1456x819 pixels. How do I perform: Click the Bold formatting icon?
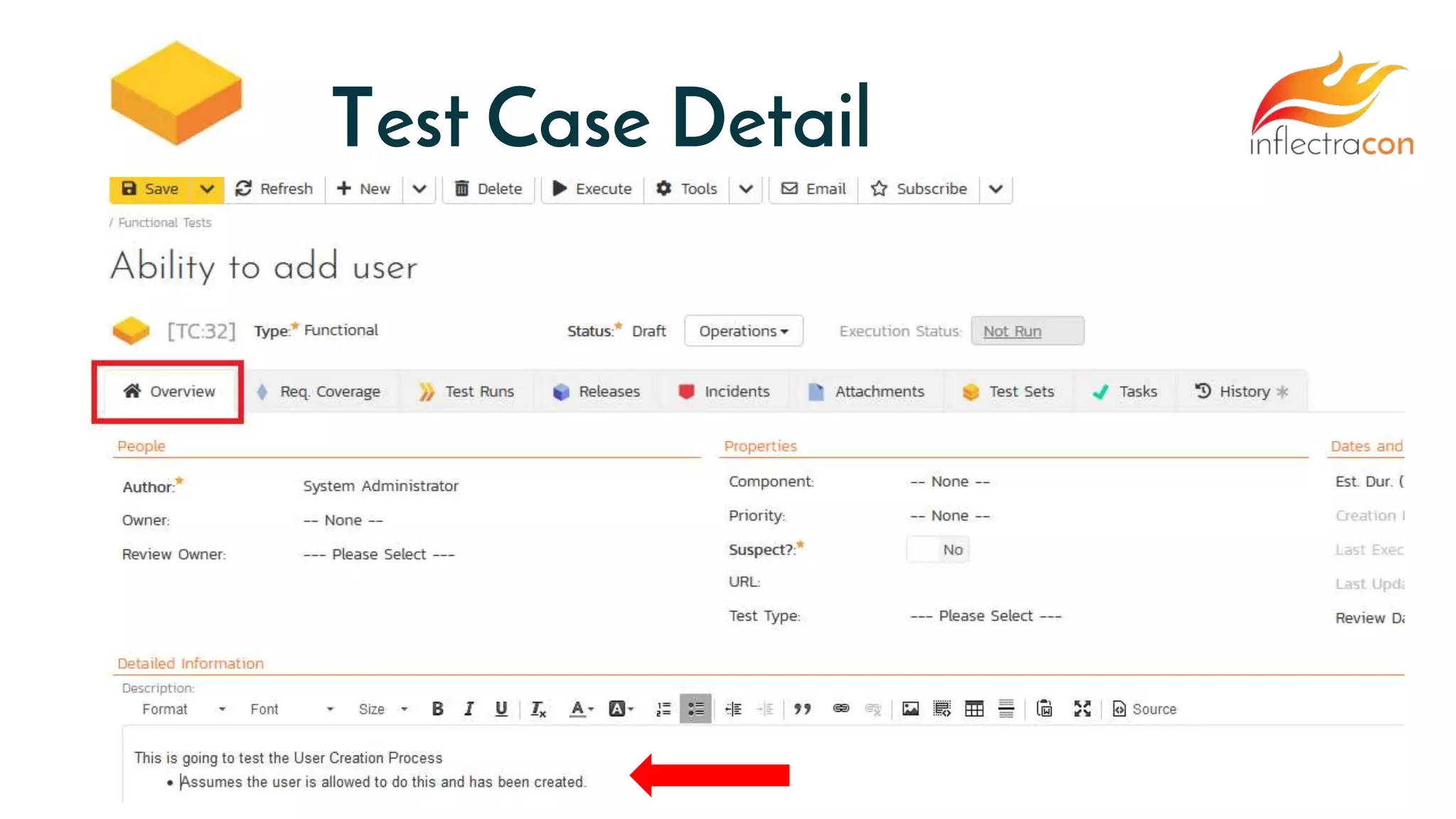(437, 709)
